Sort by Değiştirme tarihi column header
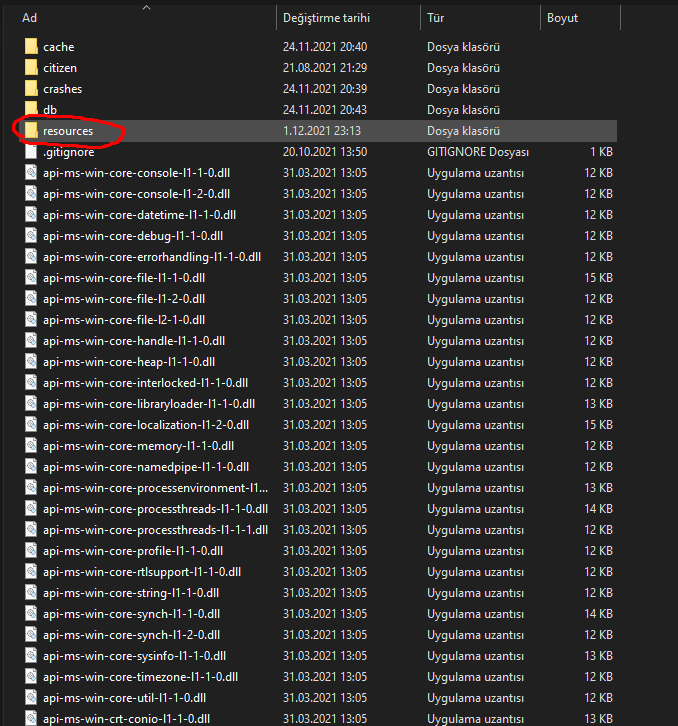Screen dimensions: 678x726 (326, 18)
